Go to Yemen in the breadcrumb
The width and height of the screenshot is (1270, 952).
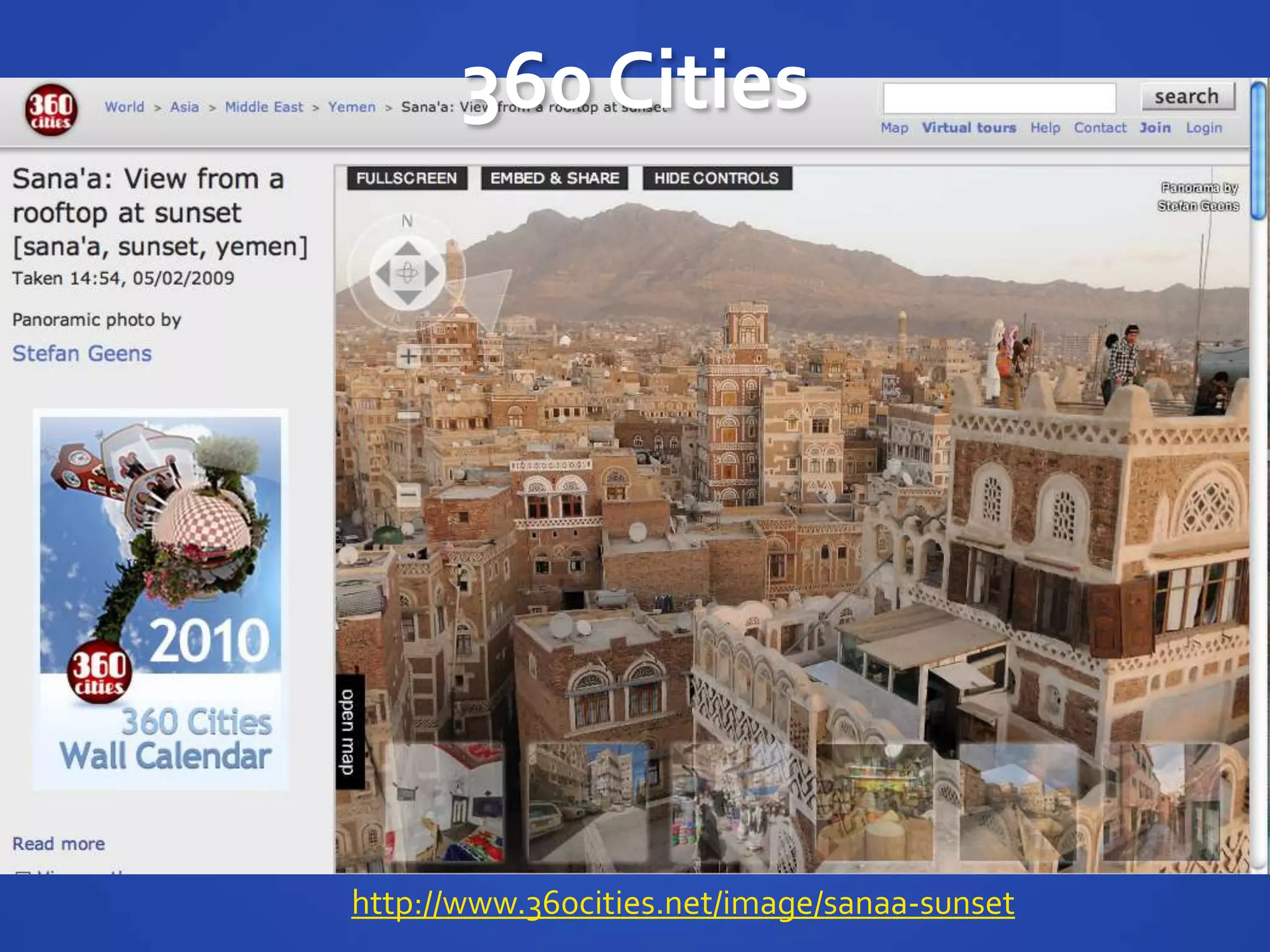pyautogui.click(x=352, y=107)
